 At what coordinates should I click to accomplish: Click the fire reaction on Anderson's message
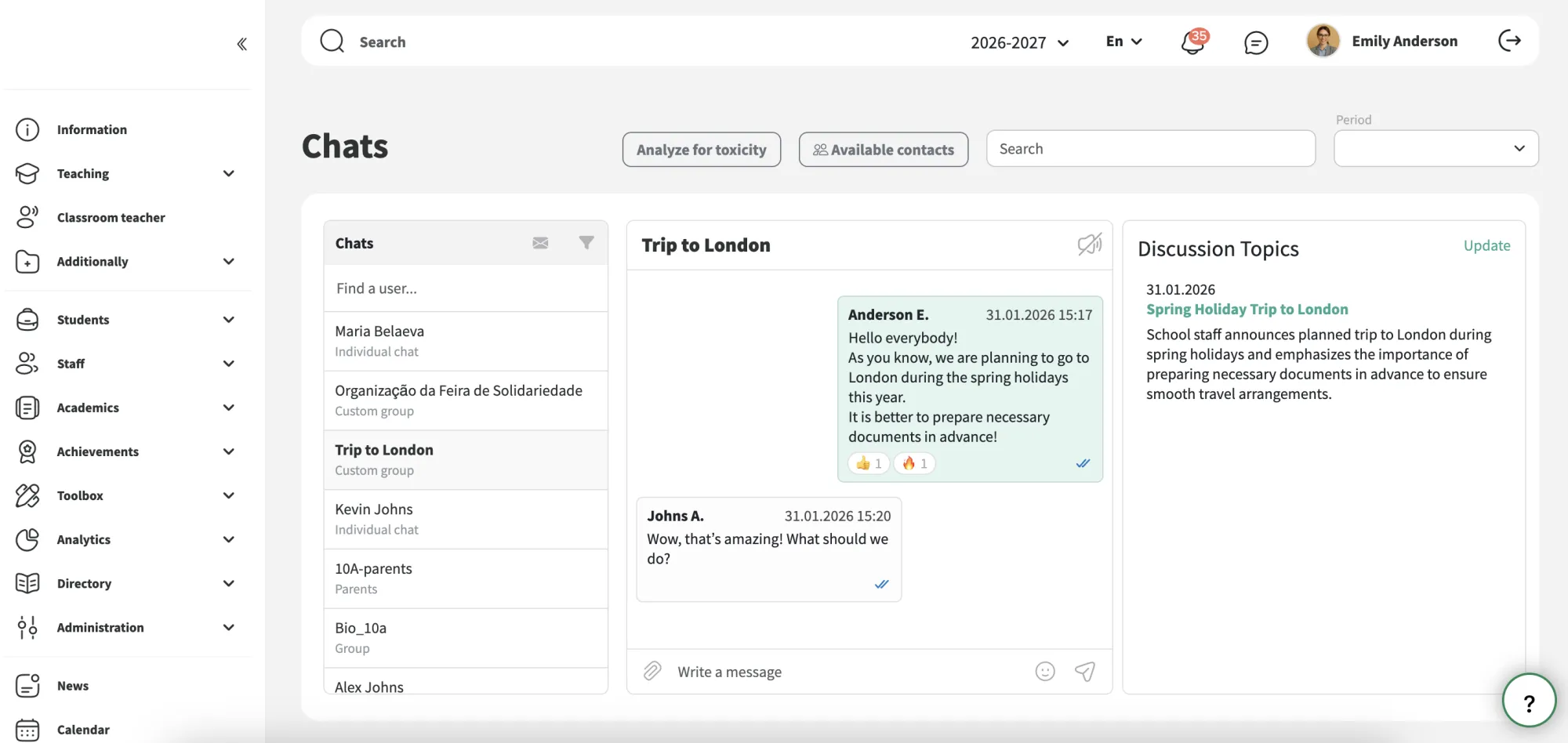point(914,463)
